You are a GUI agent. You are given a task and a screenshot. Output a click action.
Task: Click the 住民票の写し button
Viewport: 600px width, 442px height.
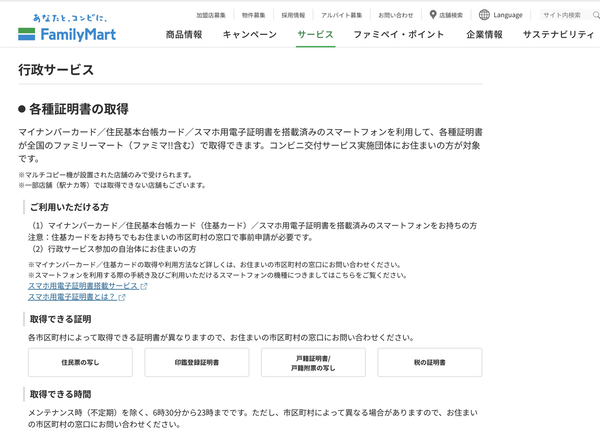pos(80,362)
